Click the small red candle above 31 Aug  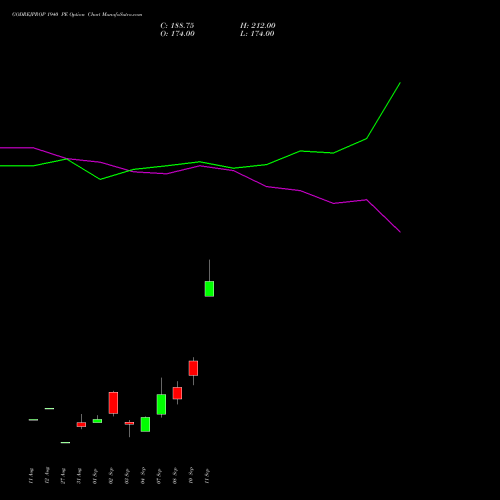click(x=81, y=424)
